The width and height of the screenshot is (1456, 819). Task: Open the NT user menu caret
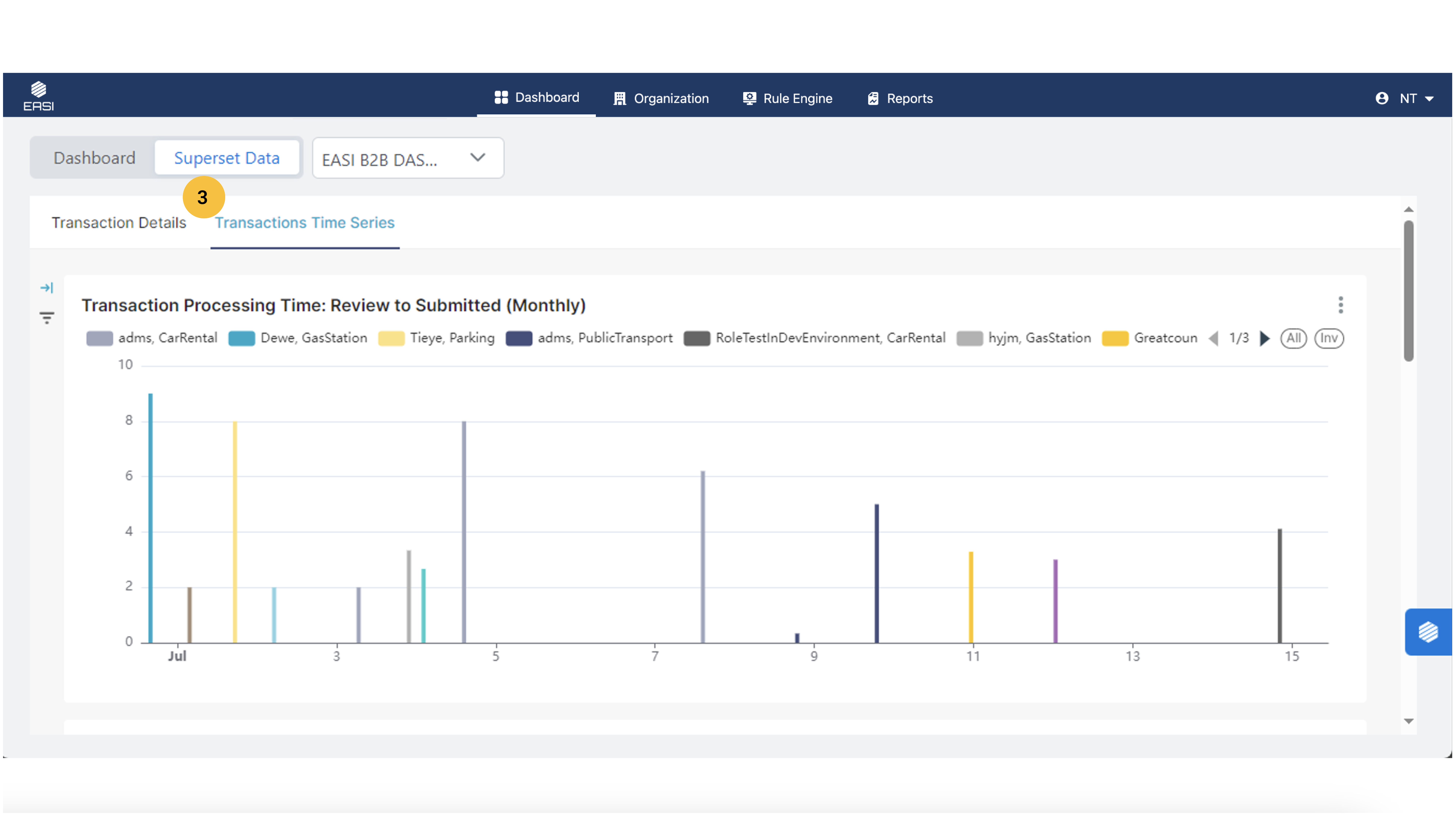pos(1429,99)
